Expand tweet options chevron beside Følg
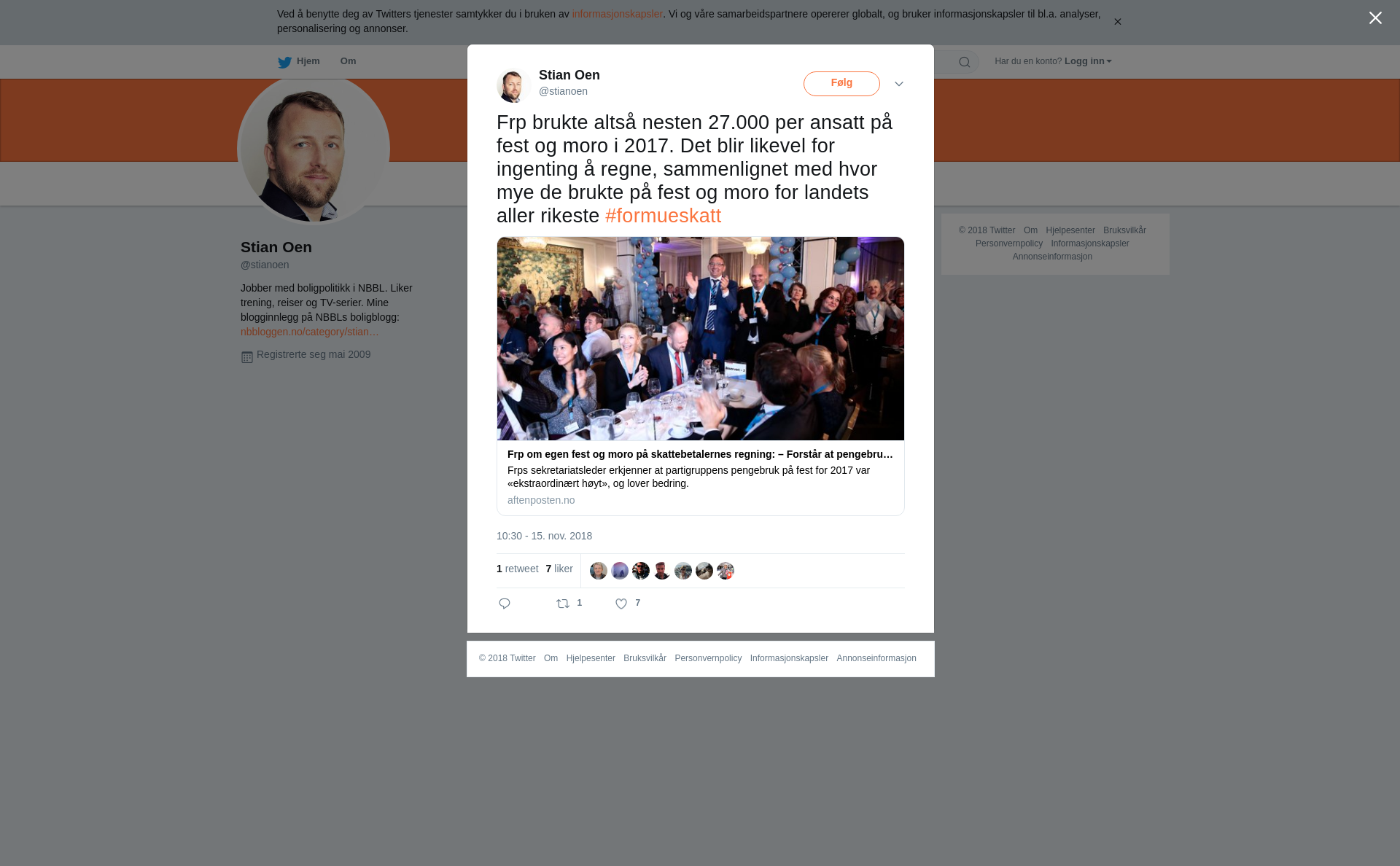Viewport: 1400px width, 866px height. 899,84
